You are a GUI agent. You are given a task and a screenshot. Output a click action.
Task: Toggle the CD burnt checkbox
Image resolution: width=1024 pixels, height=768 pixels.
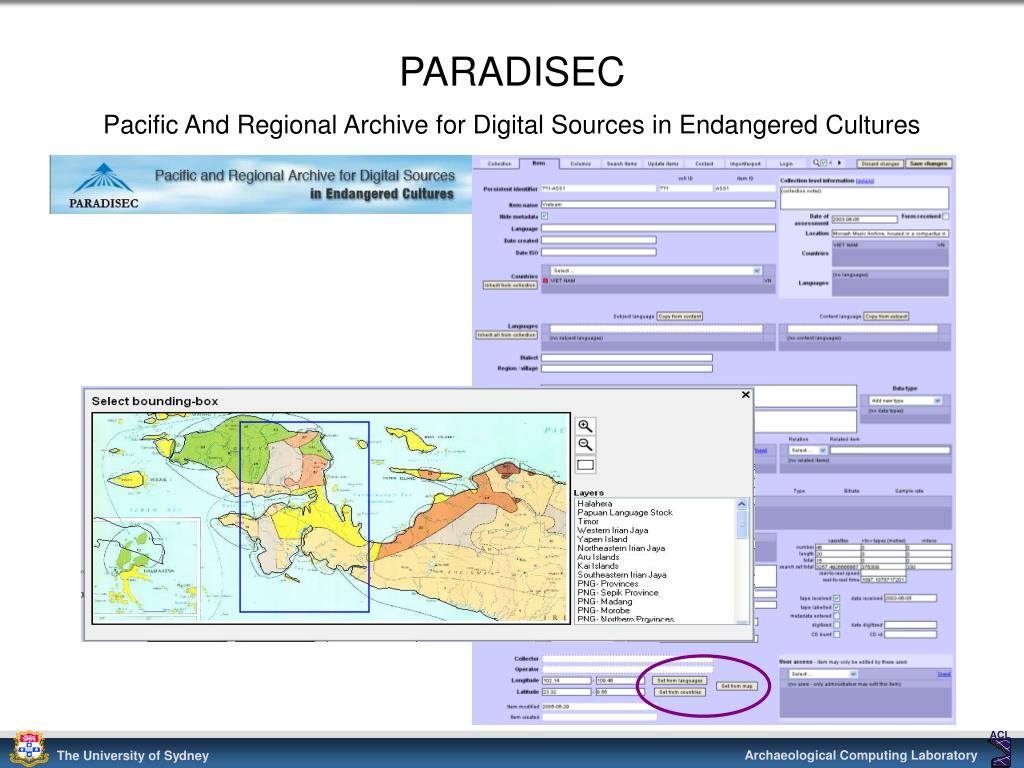click(x=836, y=634)
